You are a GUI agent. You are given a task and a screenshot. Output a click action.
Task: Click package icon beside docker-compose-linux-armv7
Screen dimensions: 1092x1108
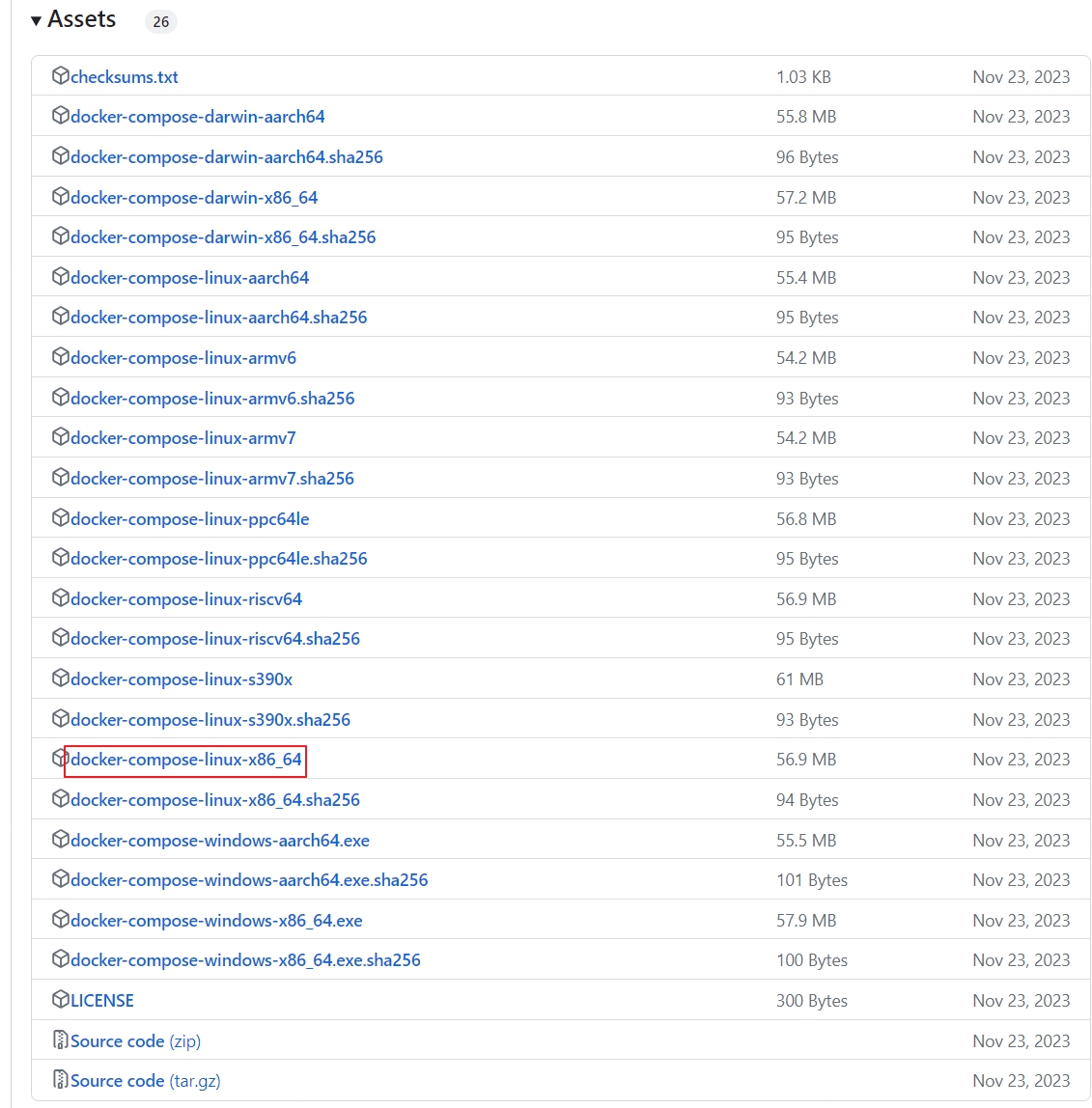(60, 436)
